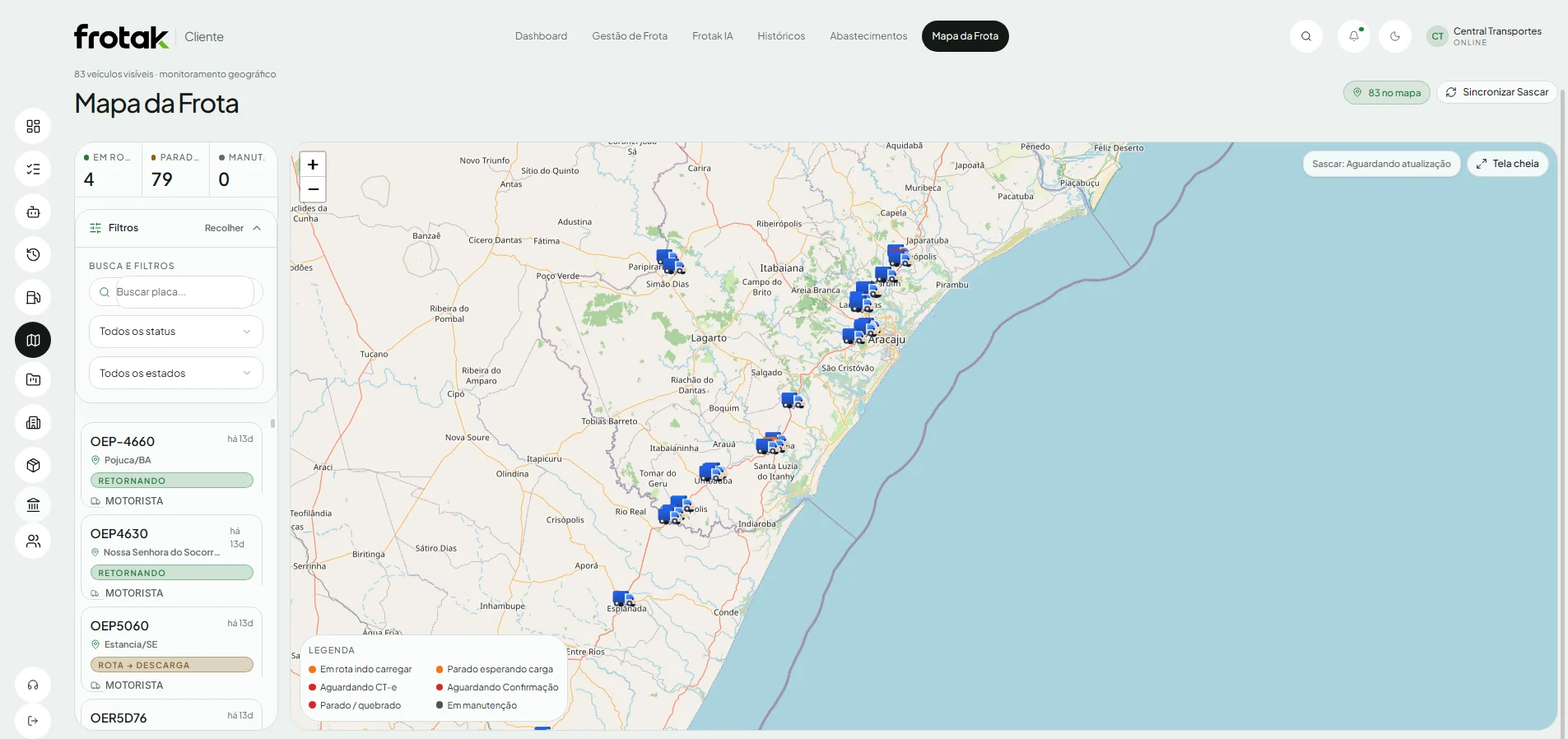Click the Em Rota status counter
This screenshot has width=1568, height=739.
(x=109, y=170)
